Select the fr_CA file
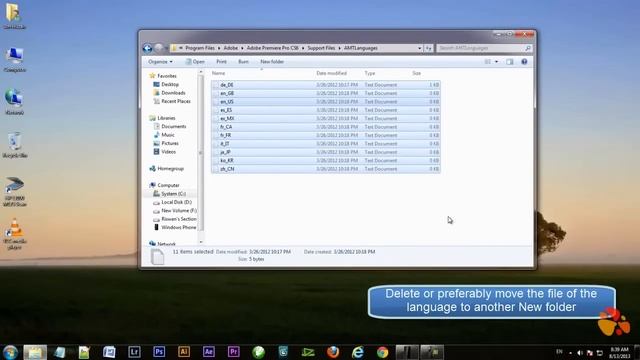Image resolution: width=640 pixels, height=360 pixels. (x=326, y=127)
